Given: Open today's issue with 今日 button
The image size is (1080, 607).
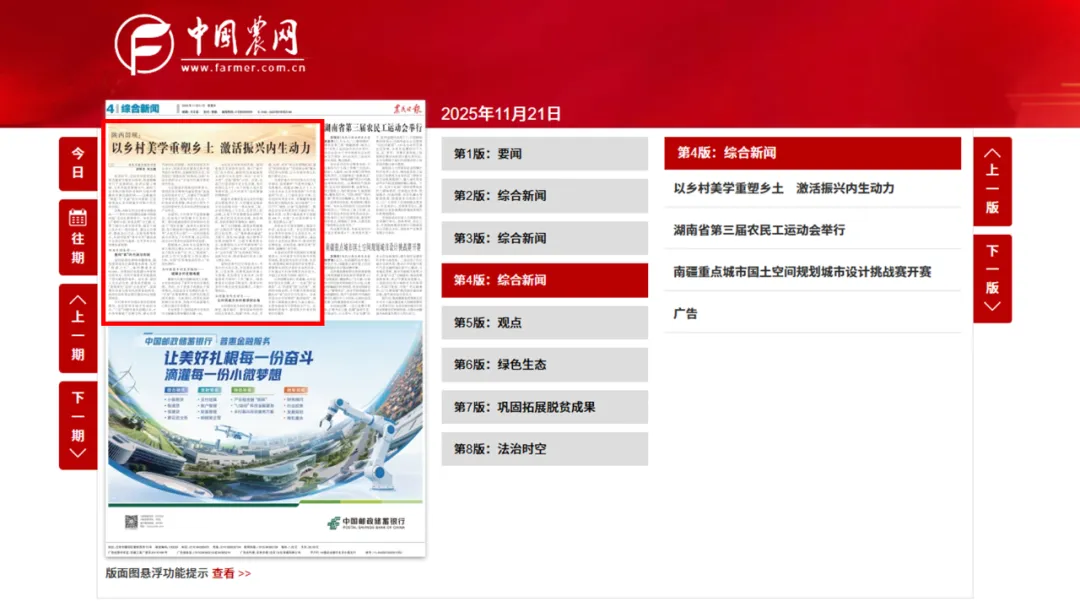Looking at the screenshot, I should click(x=78, y=163).
